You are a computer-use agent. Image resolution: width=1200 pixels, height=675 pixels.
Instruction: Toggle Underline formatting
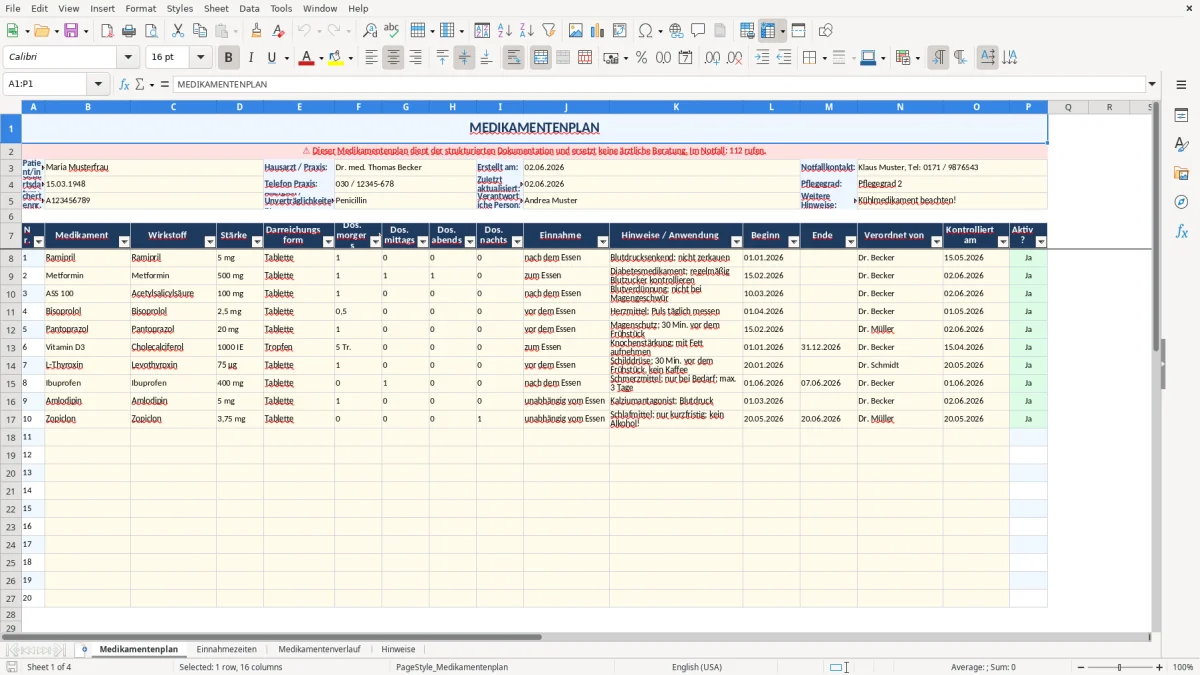point(271,58)
